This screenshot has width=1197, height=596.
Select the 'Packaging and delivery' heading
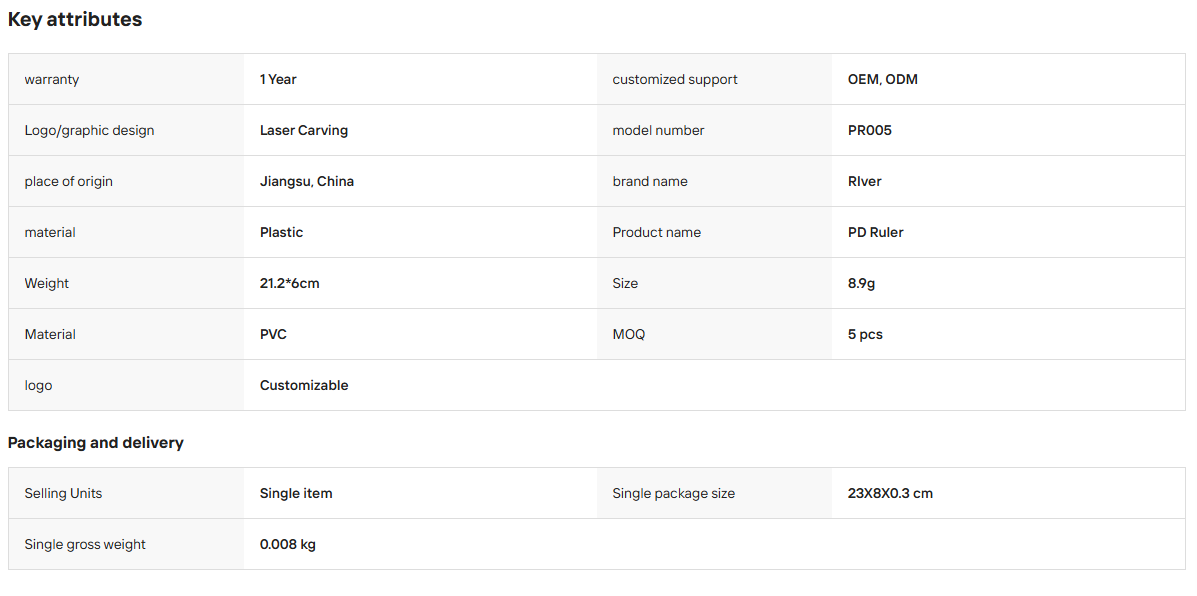pos(95,443)
